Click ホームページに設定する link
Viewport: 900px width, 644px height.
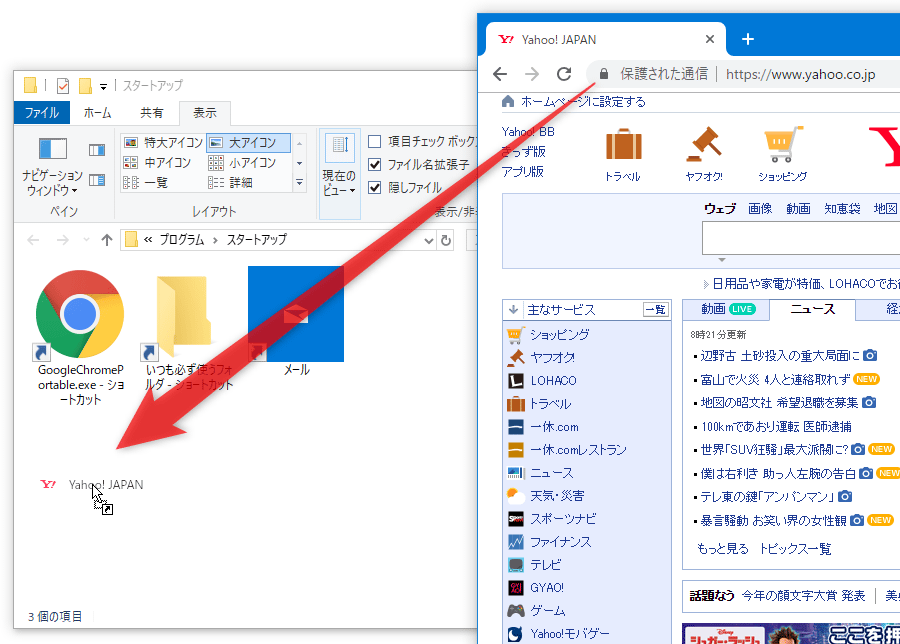pyautogui.click(x=583, y=102)
